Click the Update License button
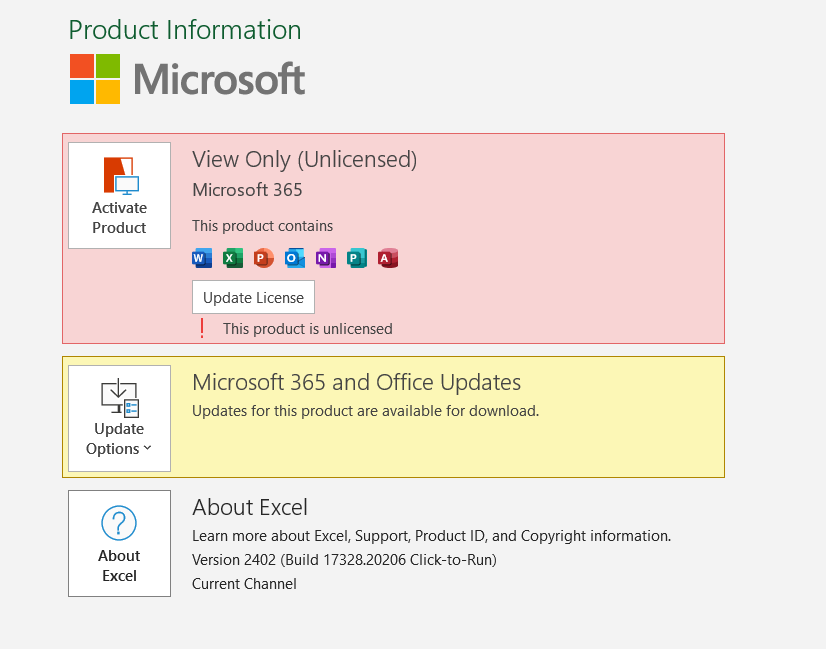Viewport: 826px width, 649px height. (253, 297)
